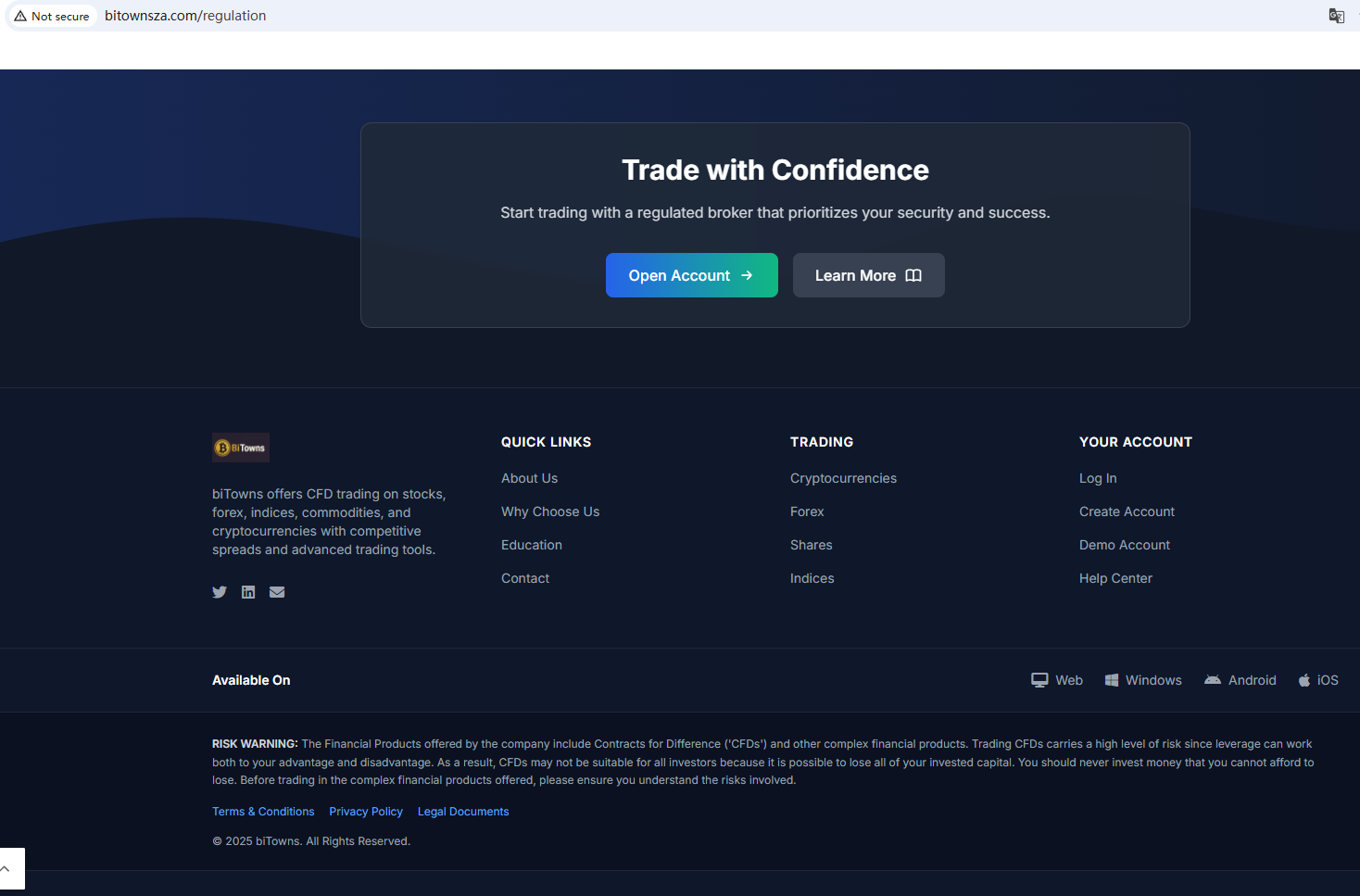
Task: Click the Open Account button
Action: pyautogui.click(x=691, y=275)
